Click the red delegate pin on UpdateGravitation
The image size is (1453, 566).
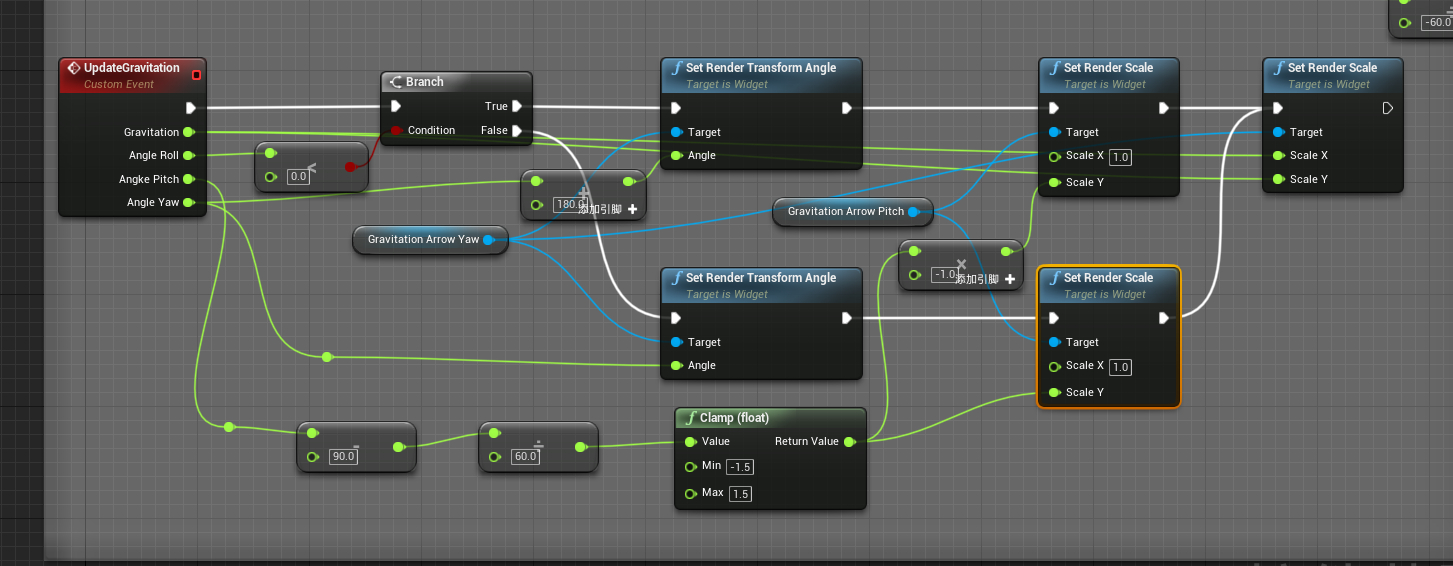[196, 74]
